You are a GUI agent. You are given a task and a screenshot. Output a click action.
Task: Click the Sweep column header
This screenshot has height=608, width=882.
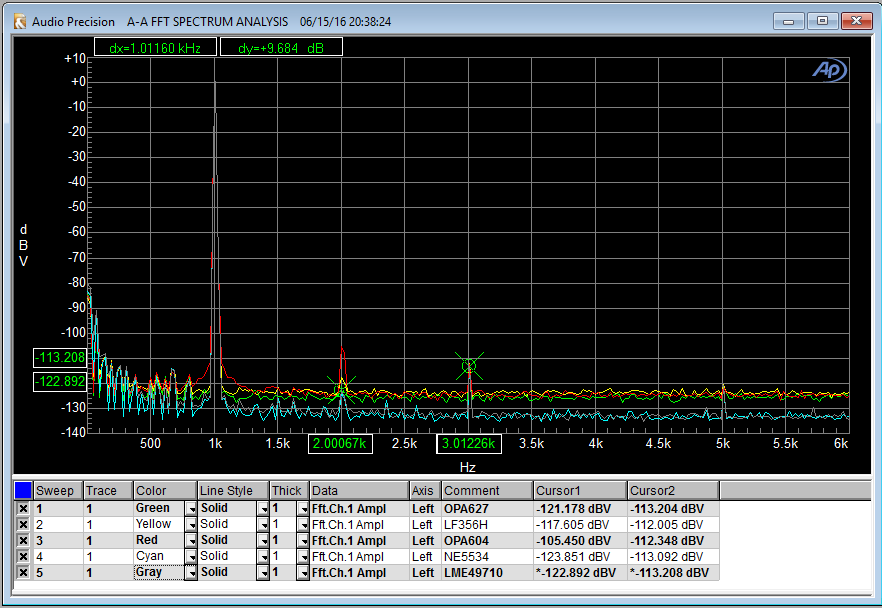pos(58,490)
